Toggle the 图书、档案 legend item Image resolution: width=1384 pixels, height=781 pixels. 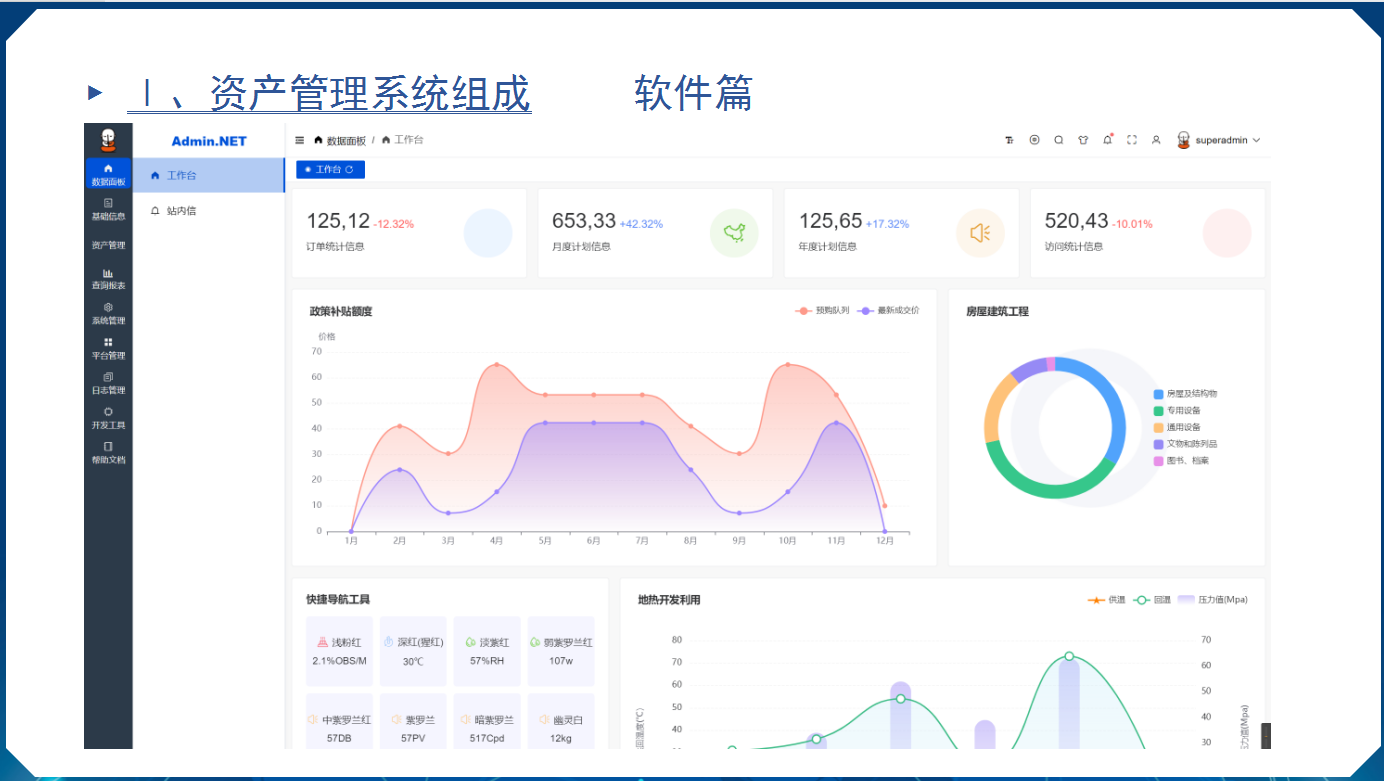(1181, 461)
